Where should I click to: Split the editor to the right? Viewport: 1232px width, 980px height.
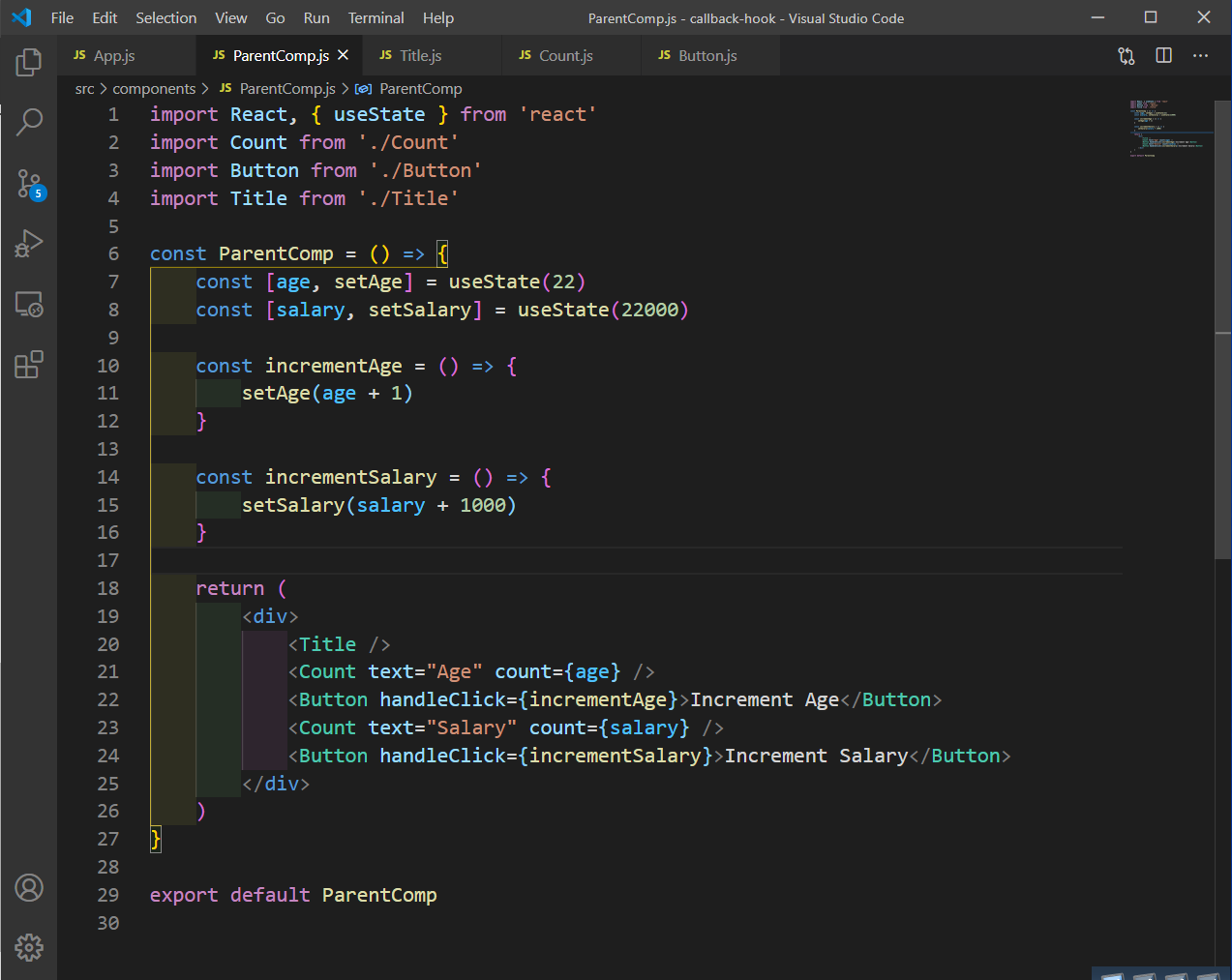tap(1164, 56)
